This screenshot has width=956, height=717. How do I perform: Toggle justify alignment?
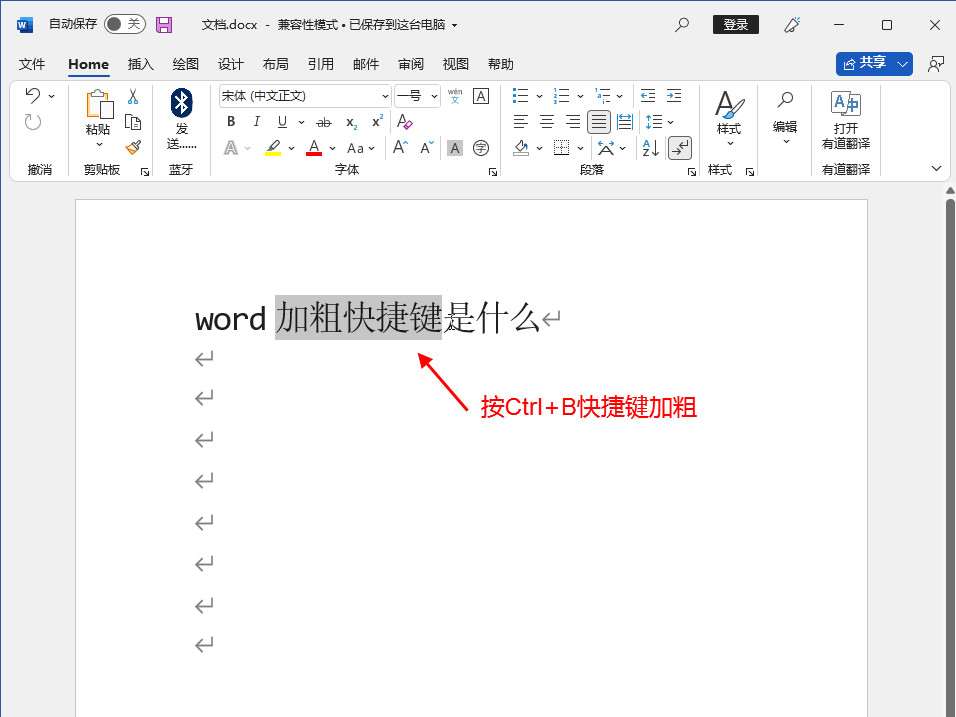pyautogui.click(x=599, y=122)
